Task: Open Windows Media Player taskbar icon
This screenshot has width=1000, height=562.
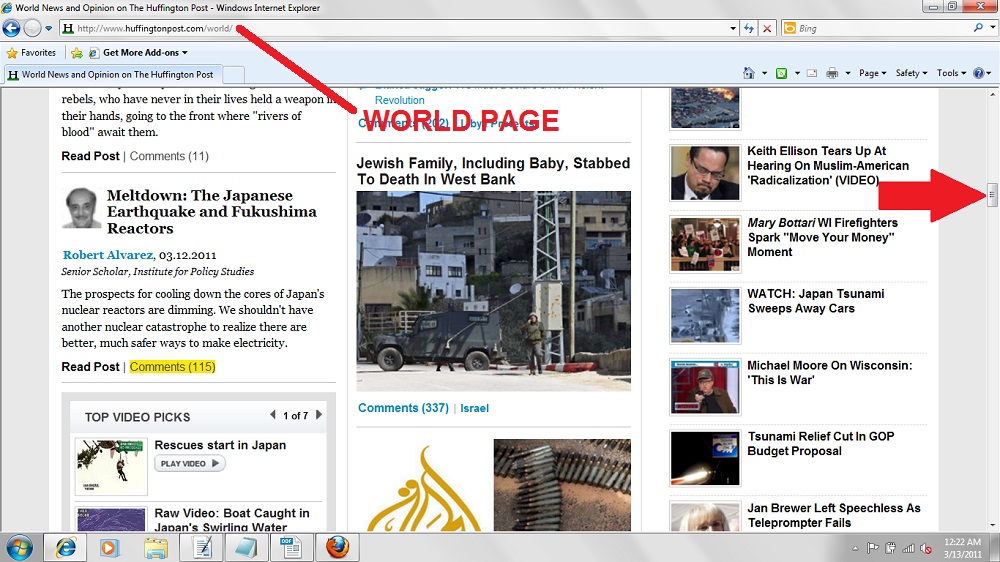Action: pos(109,547)
